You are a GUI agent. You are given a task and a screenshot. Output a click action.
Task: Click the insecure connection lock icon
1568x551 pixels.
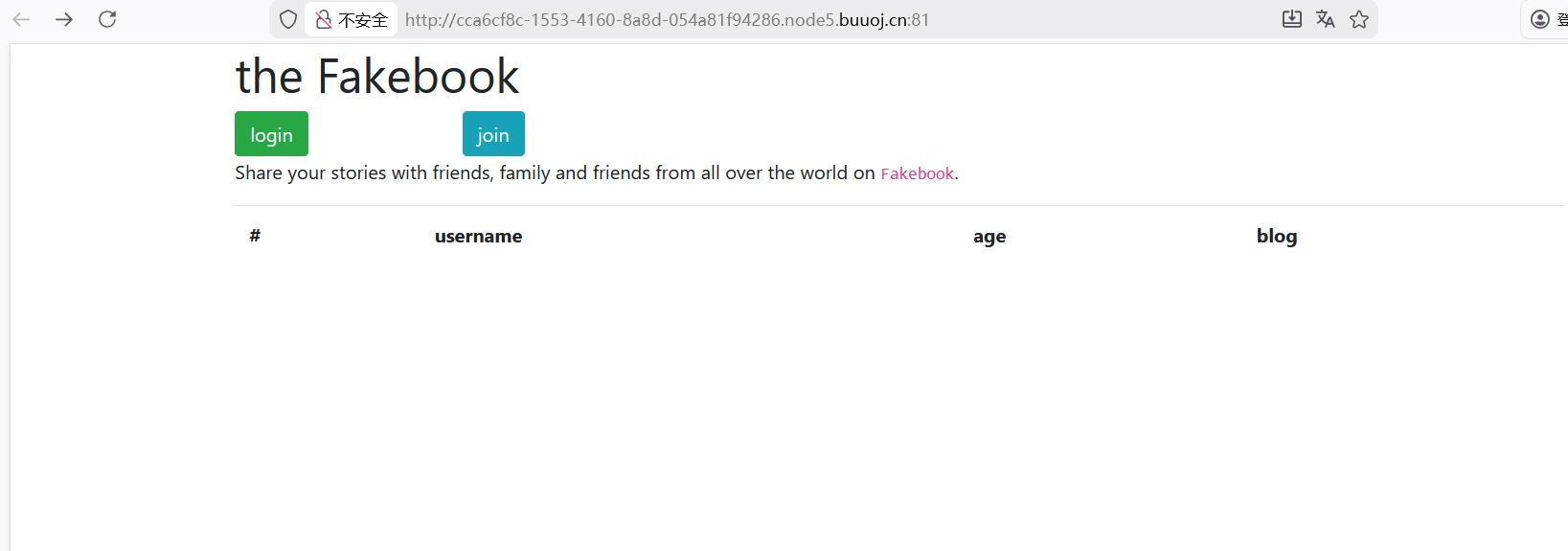pos(324,19)
